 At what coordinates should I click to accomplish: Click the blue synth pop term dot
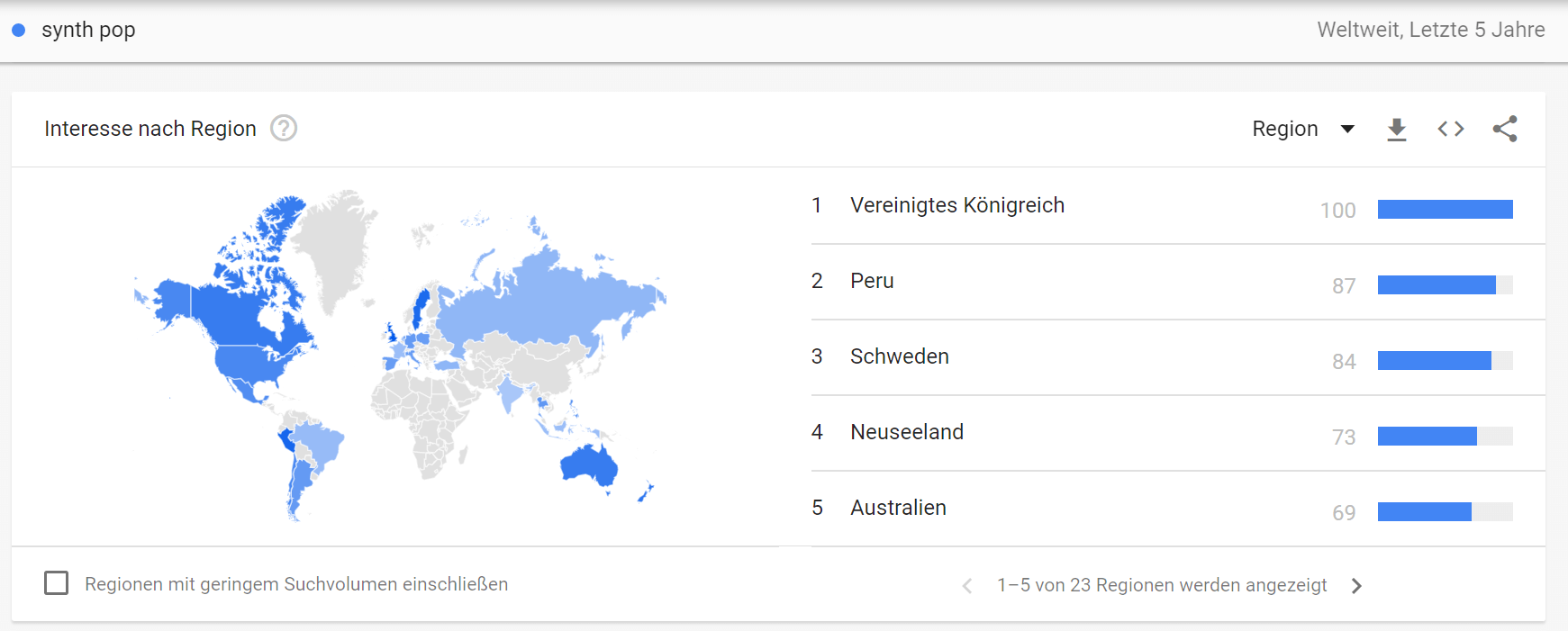[18, 30]
